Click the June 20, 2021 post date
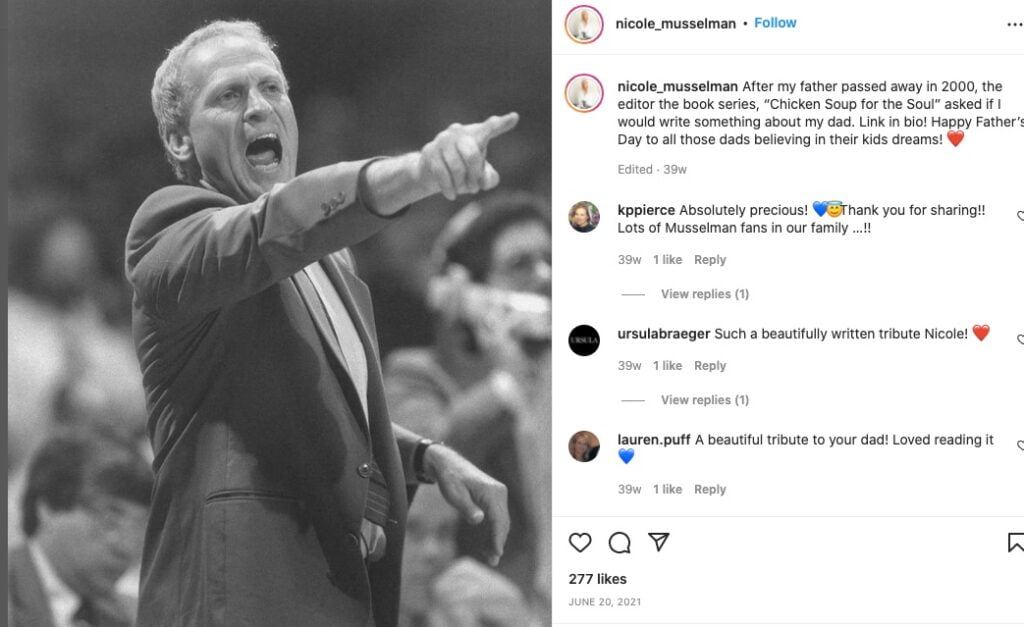Viewport: 1024px width, 627px height. (604, 602)
